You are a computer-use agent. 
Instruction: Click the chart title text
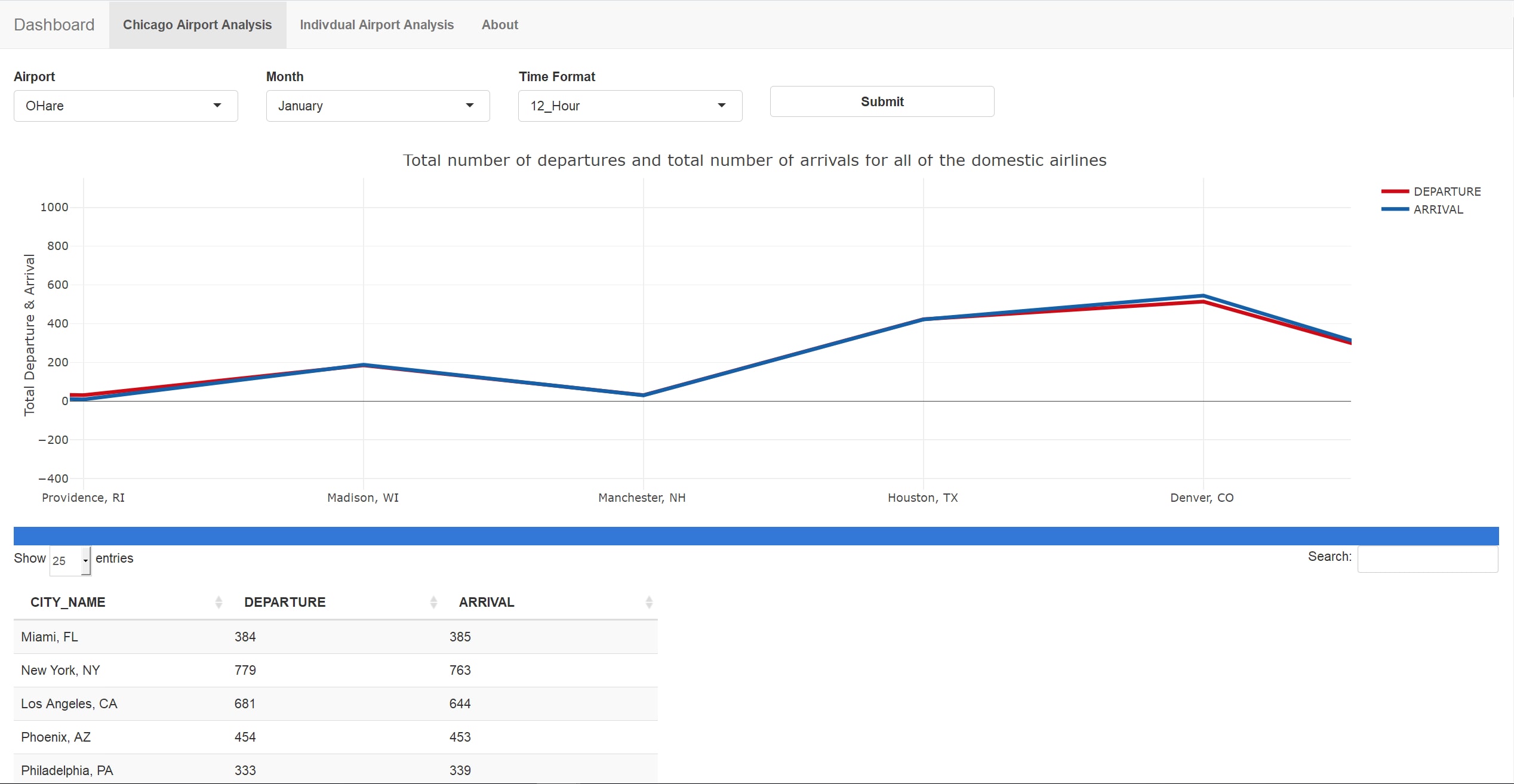[755, 160]
